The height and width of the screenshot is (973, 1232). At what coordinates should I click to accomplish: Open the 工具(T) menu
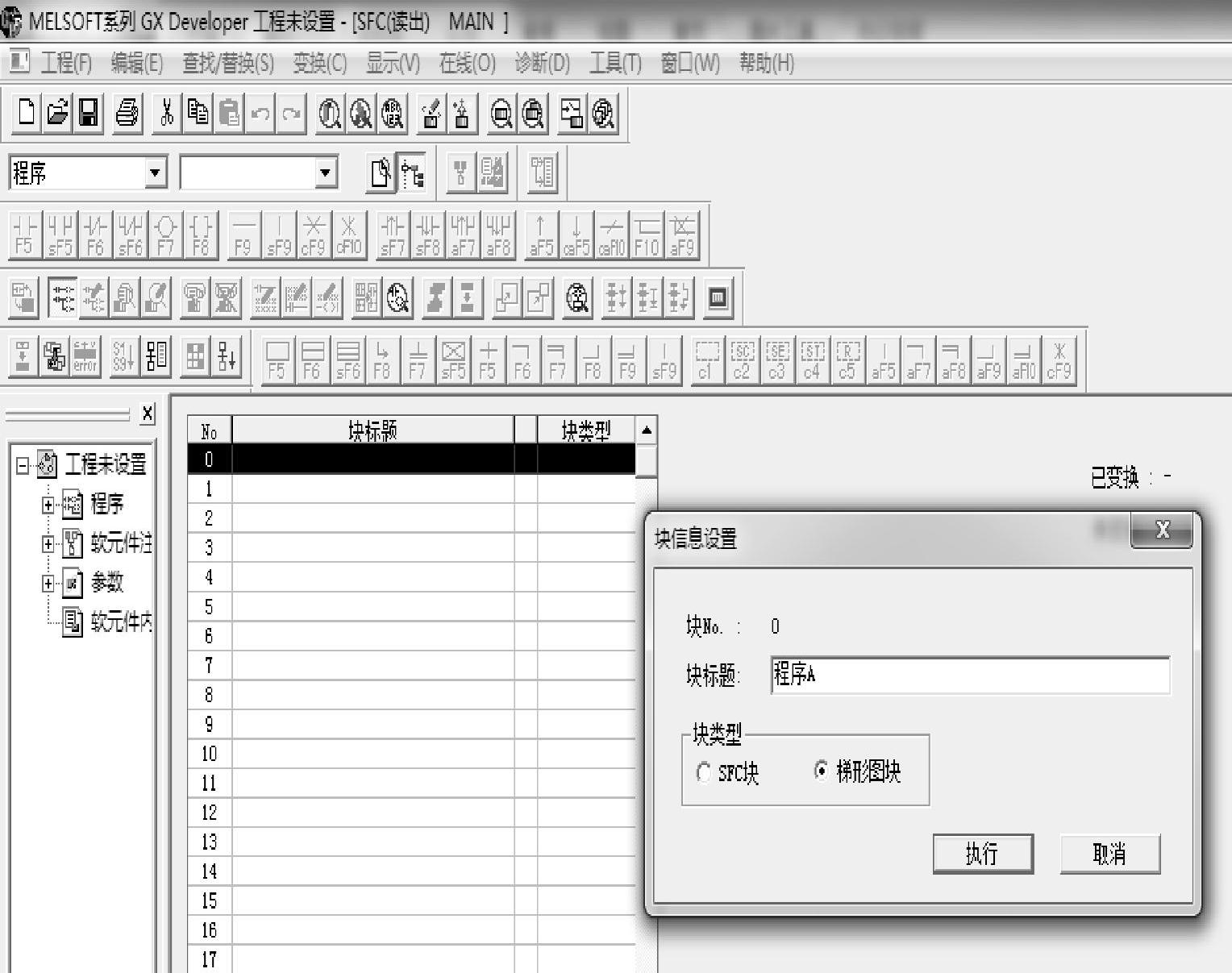(x=615, y=63)
